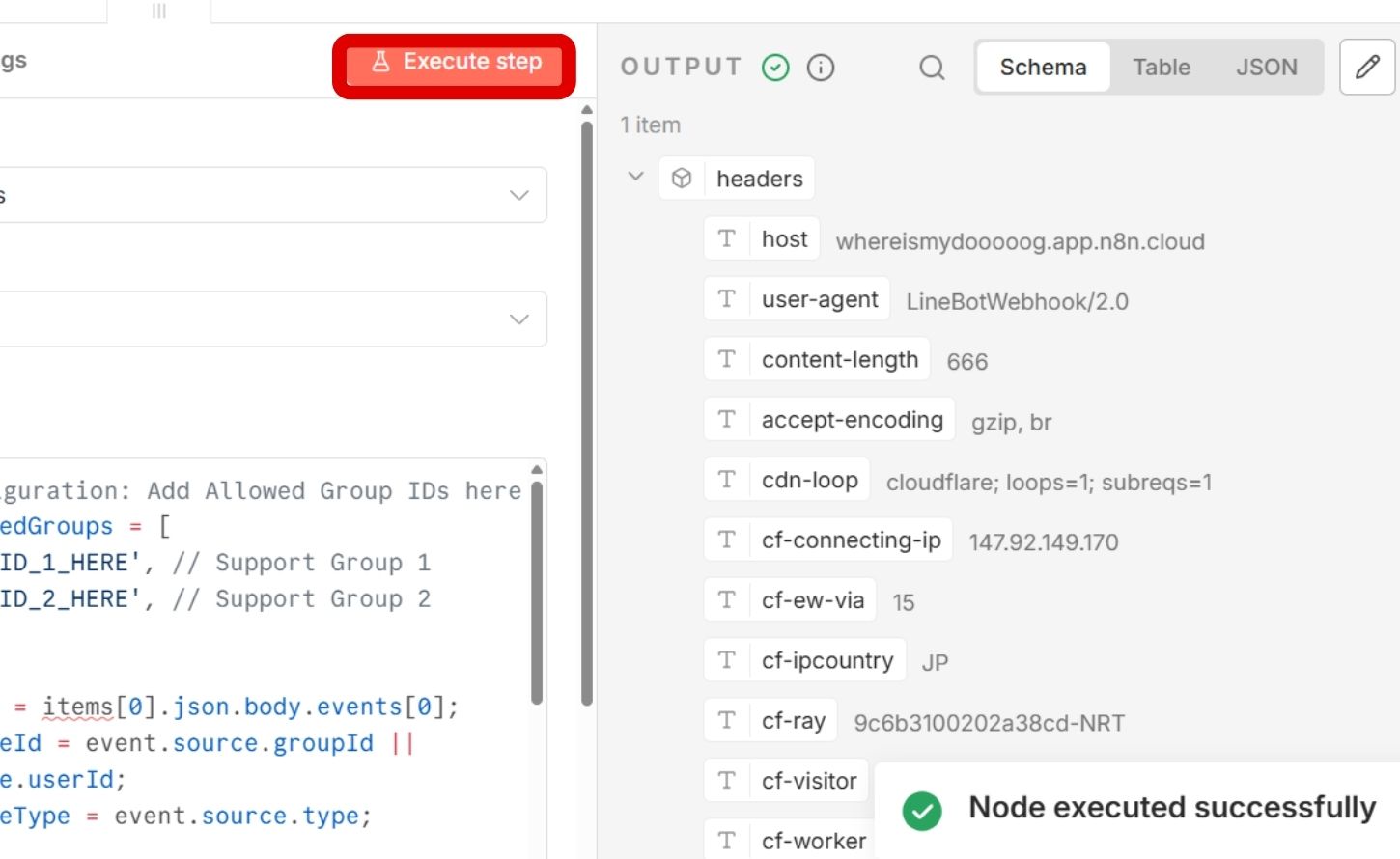Screen dimensions: 1400x859
Task: Open search in output panel
Action: coord(932,68)
